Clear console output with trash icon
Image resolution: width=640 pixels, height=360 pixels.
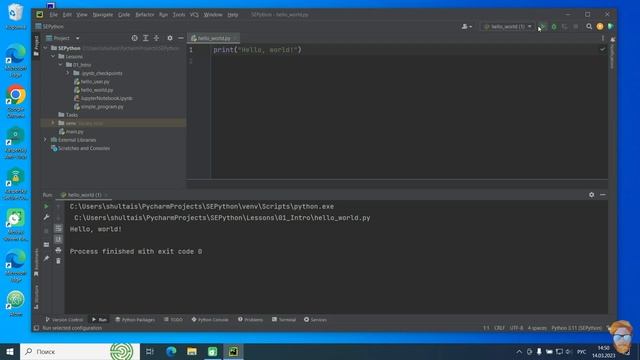(58, 261)
